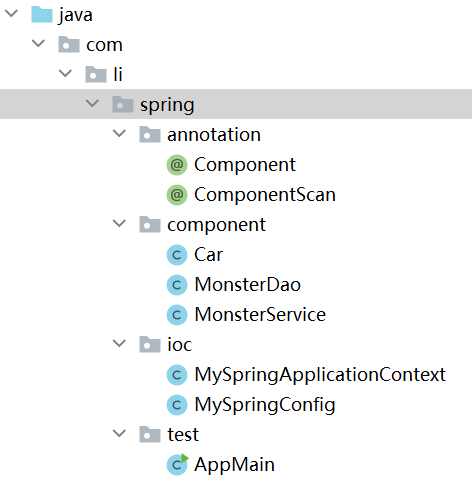Click the ComponentScan annotation icon
472x484 pixels.
tap(177, 195)
